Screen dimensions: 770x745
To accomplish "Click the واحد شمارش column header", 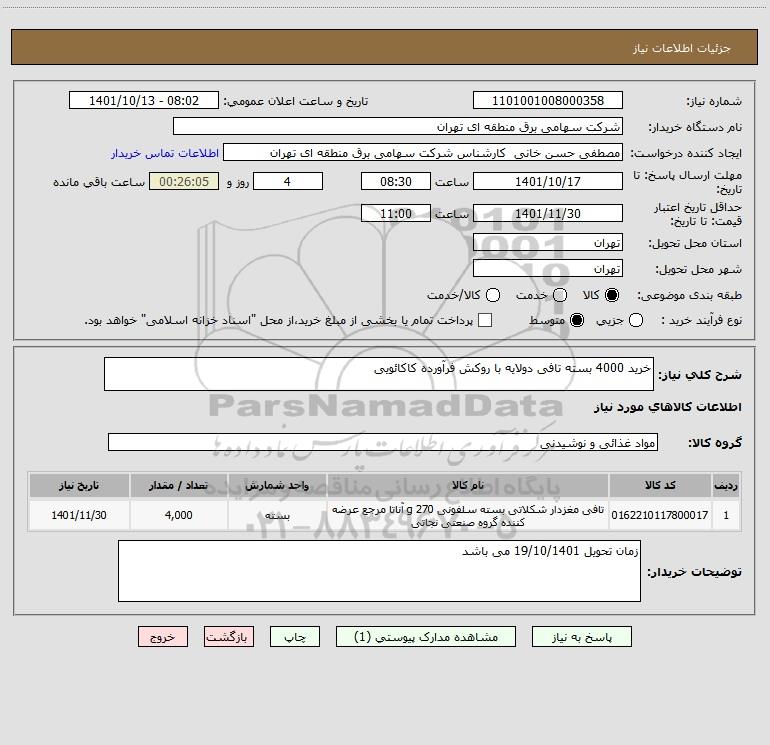I will point(277,485).
